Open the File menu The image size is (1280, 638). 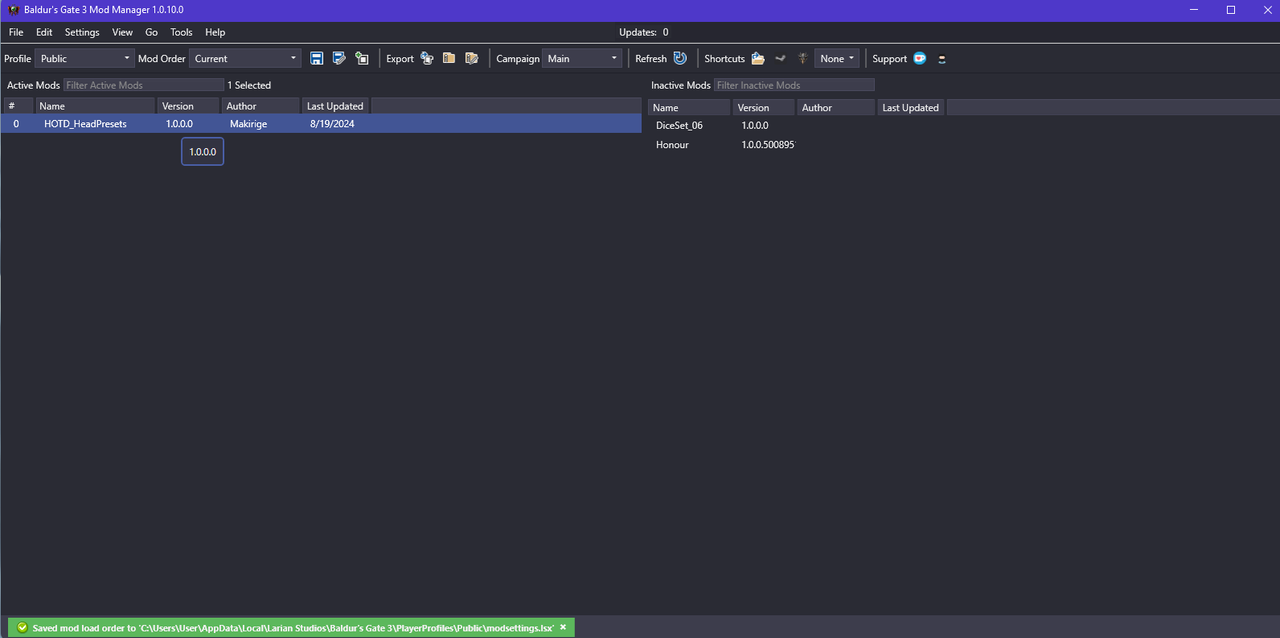[16, 32]
